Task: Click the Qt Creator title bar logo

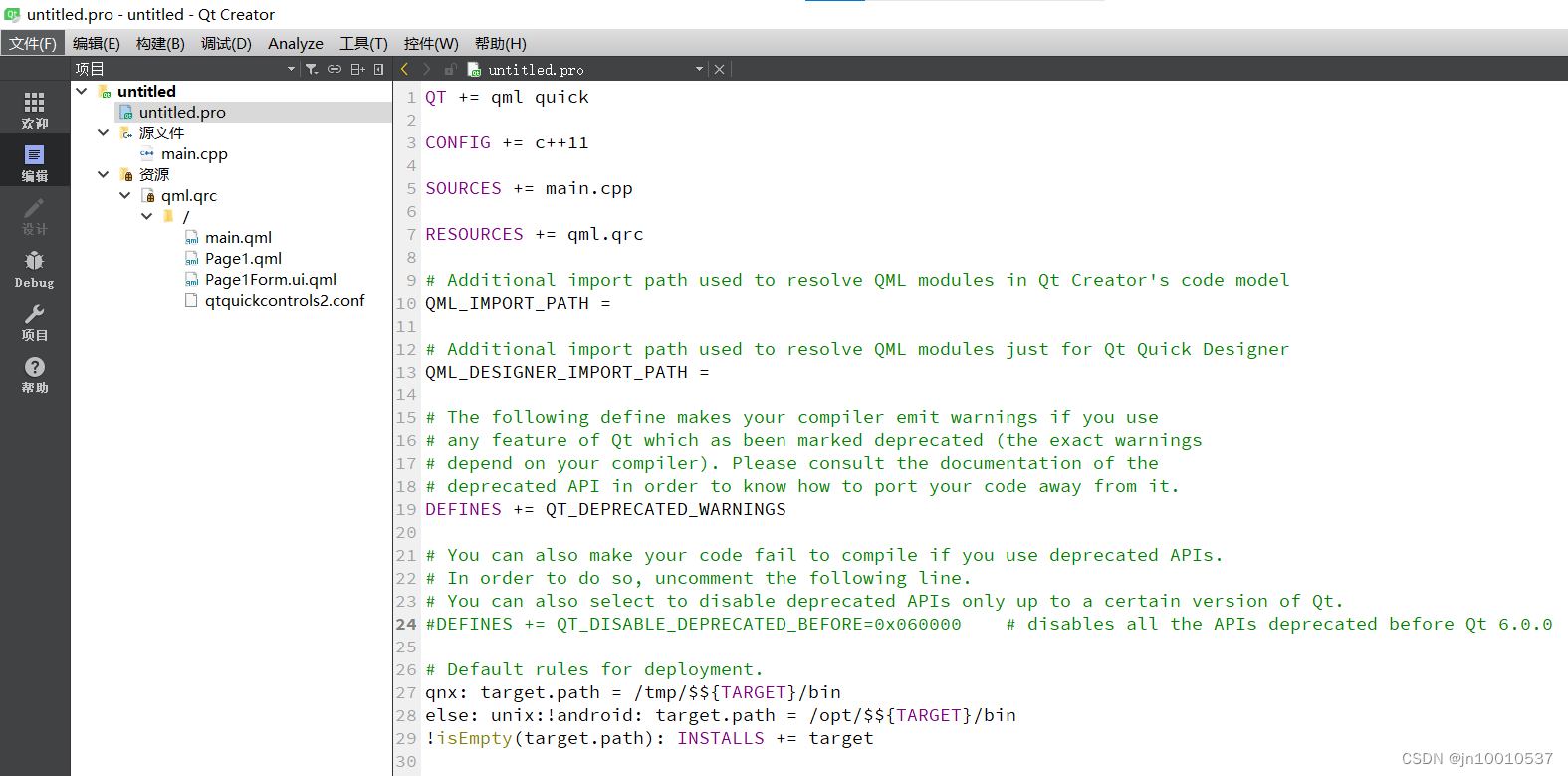Action: pos(12,14)
